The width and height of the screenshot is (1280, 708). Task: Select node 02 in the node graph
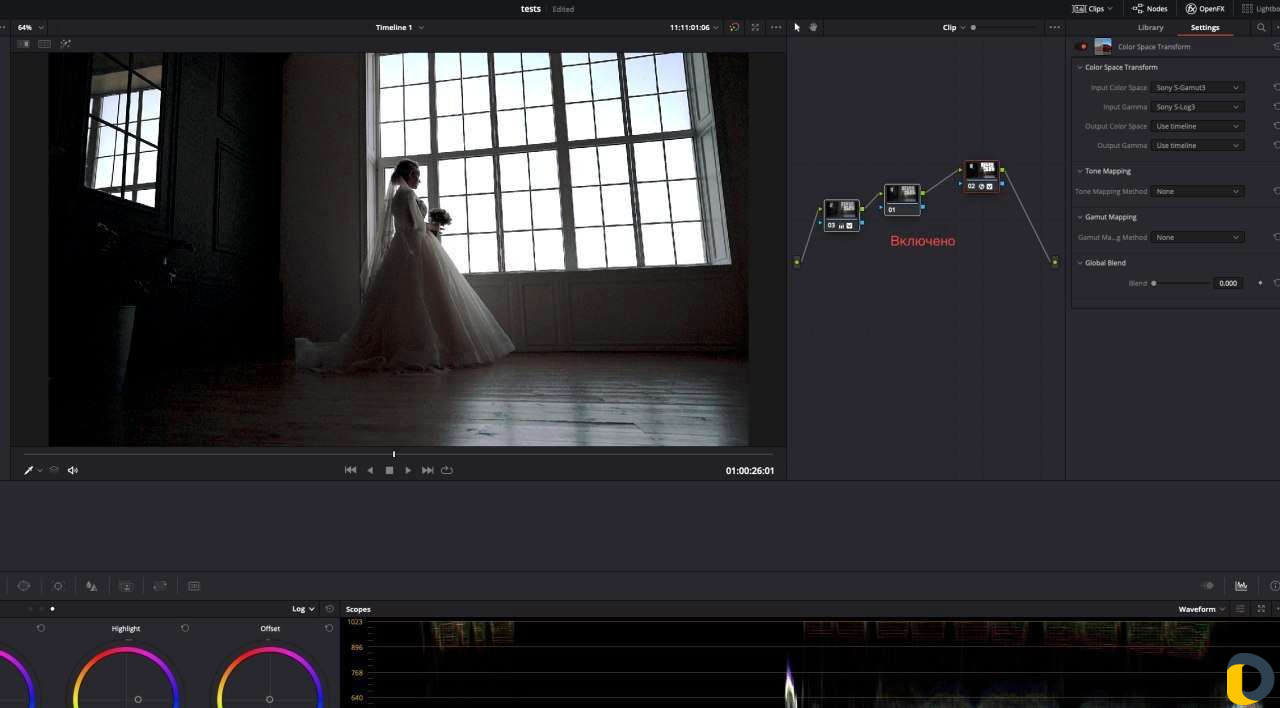tap(981, 176)
